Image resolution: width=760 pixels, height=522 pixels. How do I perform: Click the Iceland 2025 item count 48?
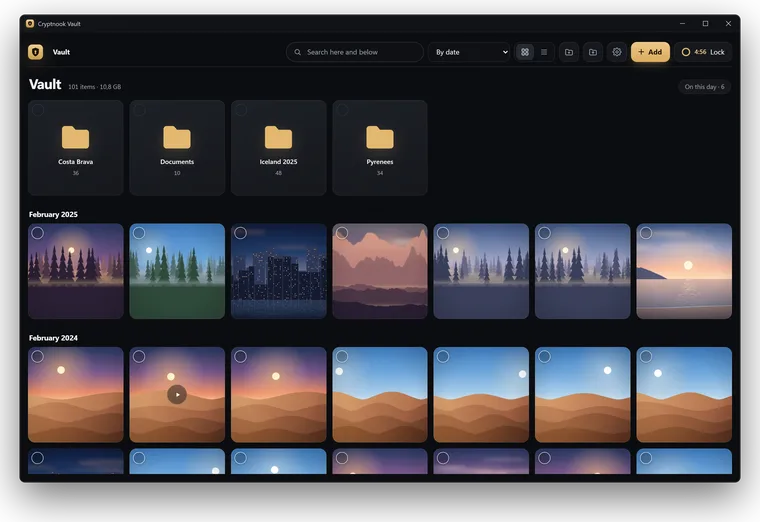tap(278, 173)
